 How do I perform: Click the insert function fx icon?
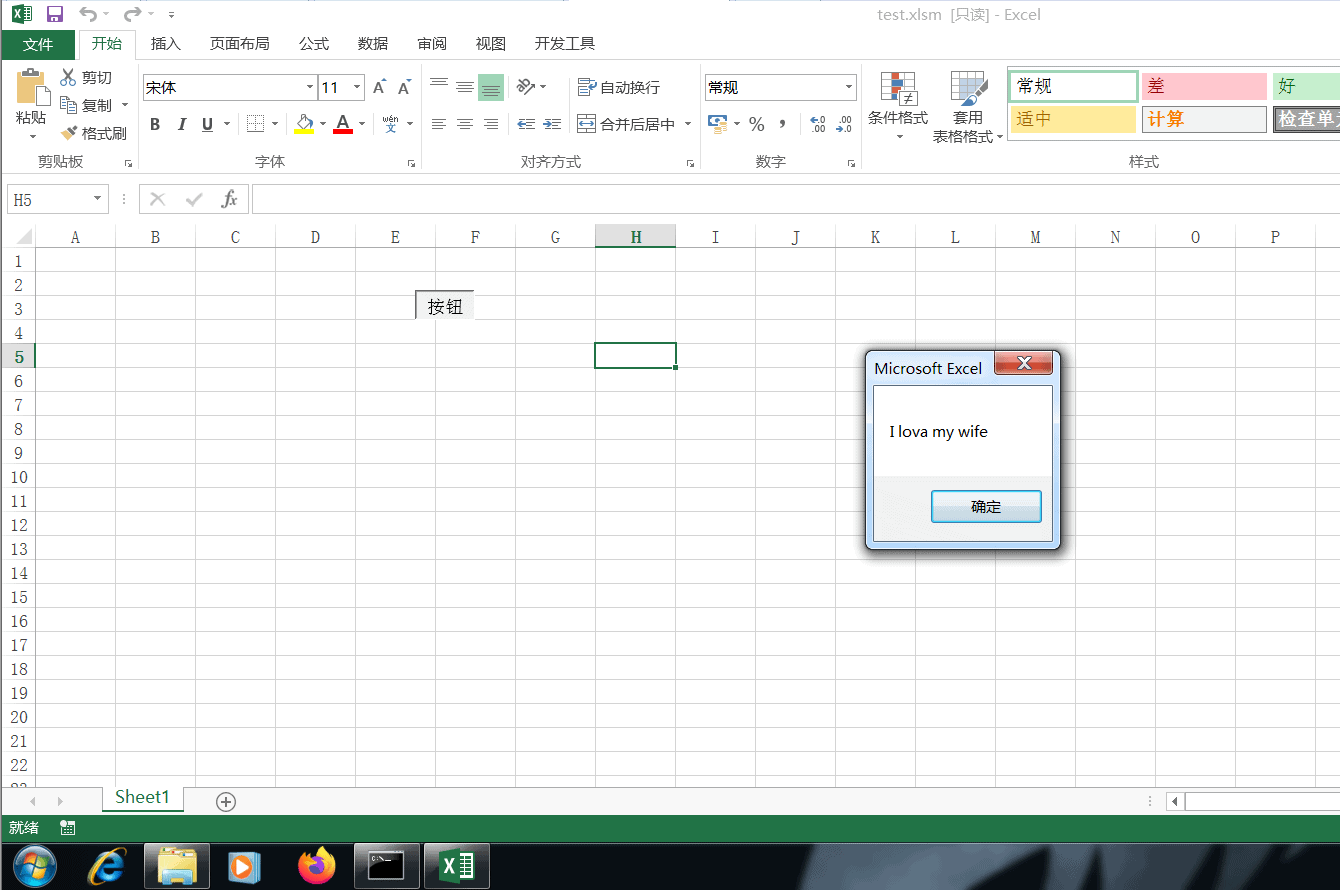tap(230, 199)
